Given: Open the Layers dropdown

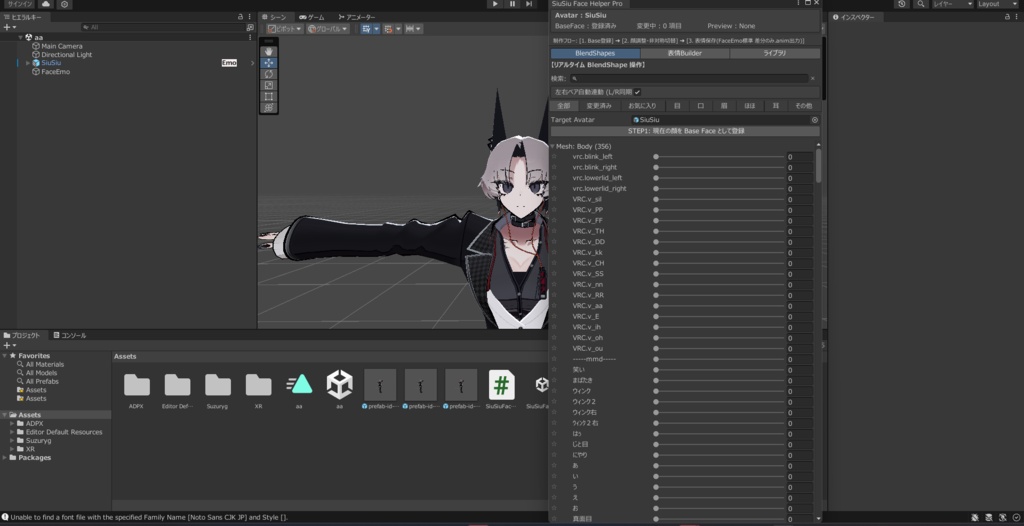Looking at the screenshot, I should (952, 4).
